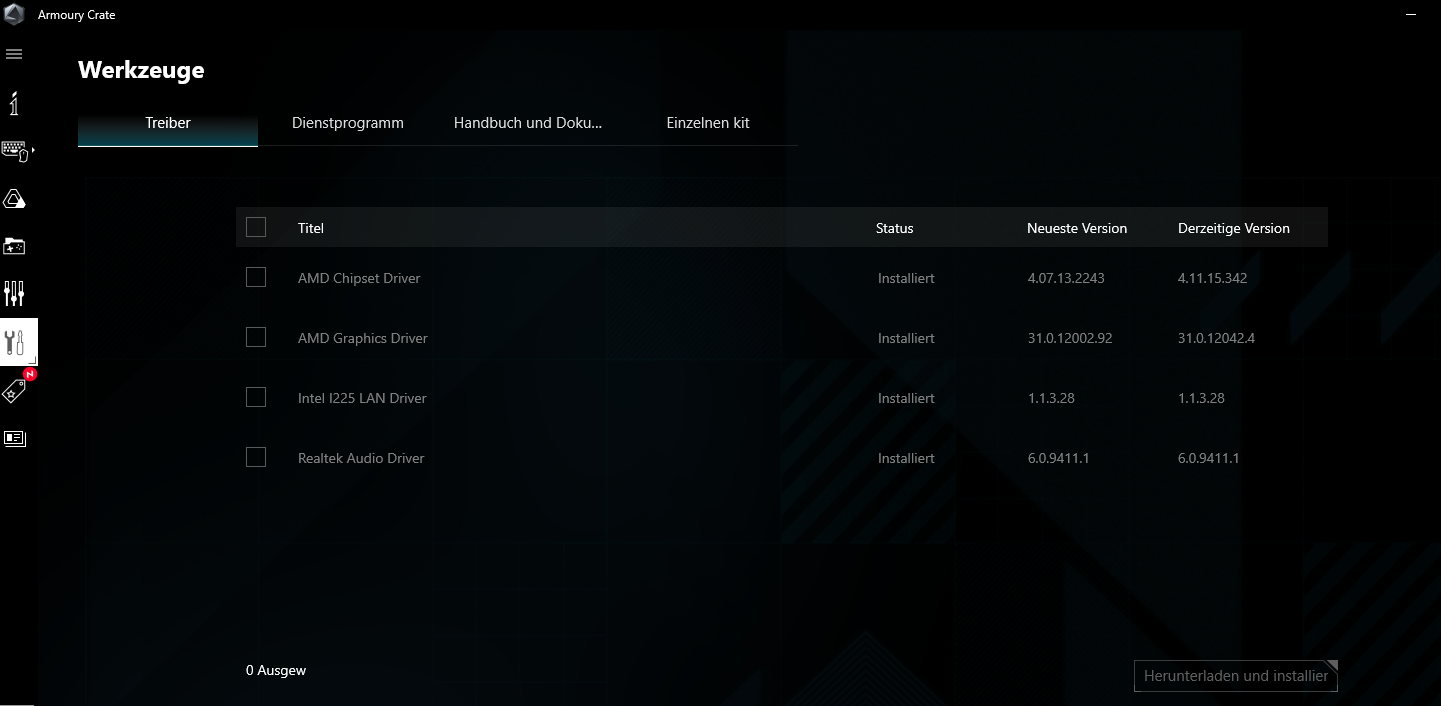Check the AMD Graphics Driver checkbox
This screenshot has width=1441, height=706.
pyautogui.click(x=256, y=337)
